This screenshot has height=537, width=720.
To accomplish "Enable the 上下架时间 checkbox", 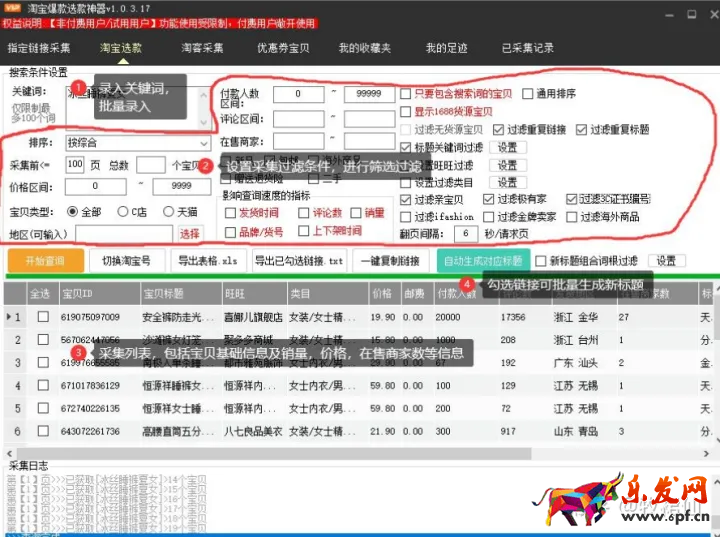I will (304, 231).
